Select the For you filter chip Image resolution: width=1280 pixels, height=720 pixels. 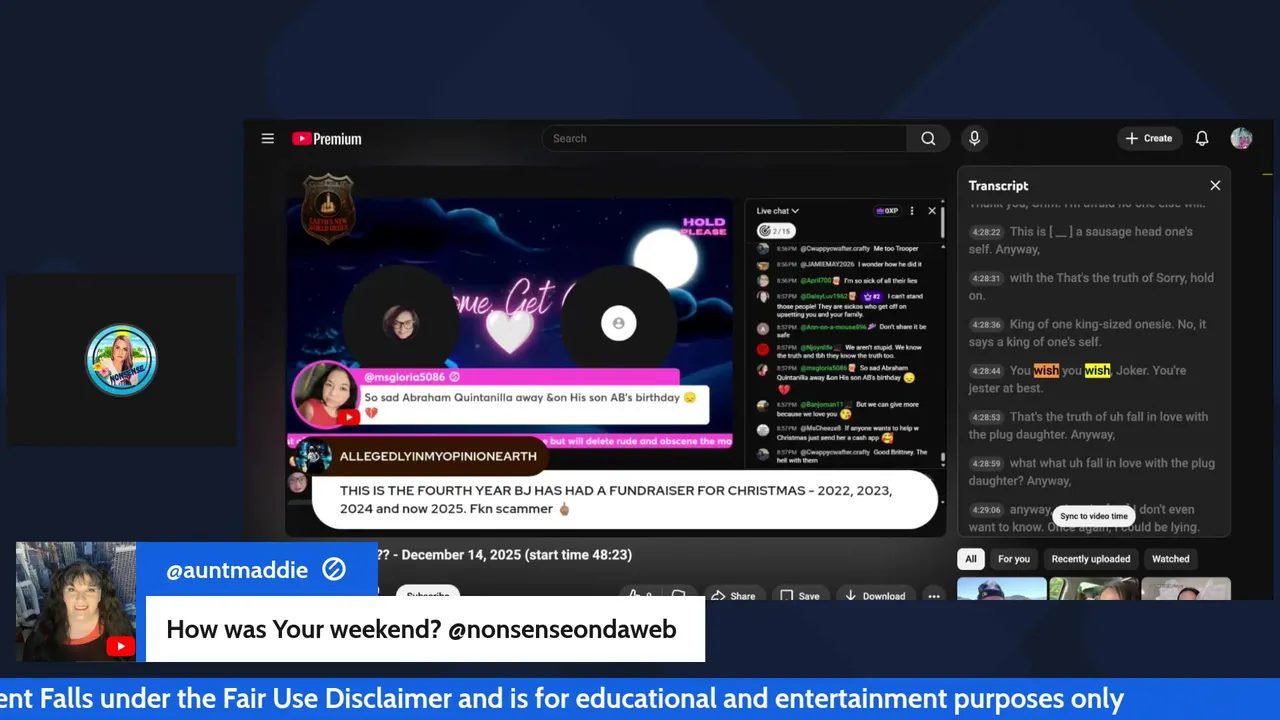1014,559
